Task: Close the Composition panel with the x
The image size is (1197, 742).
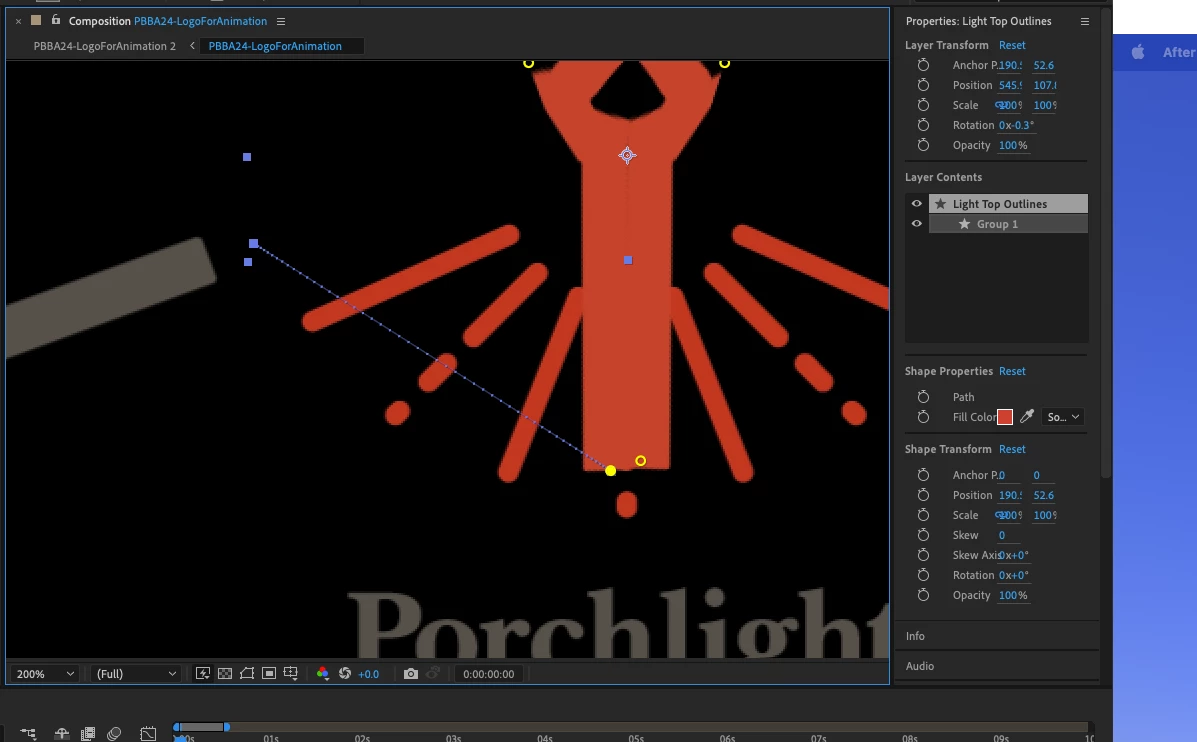Action: pos(18,21)
